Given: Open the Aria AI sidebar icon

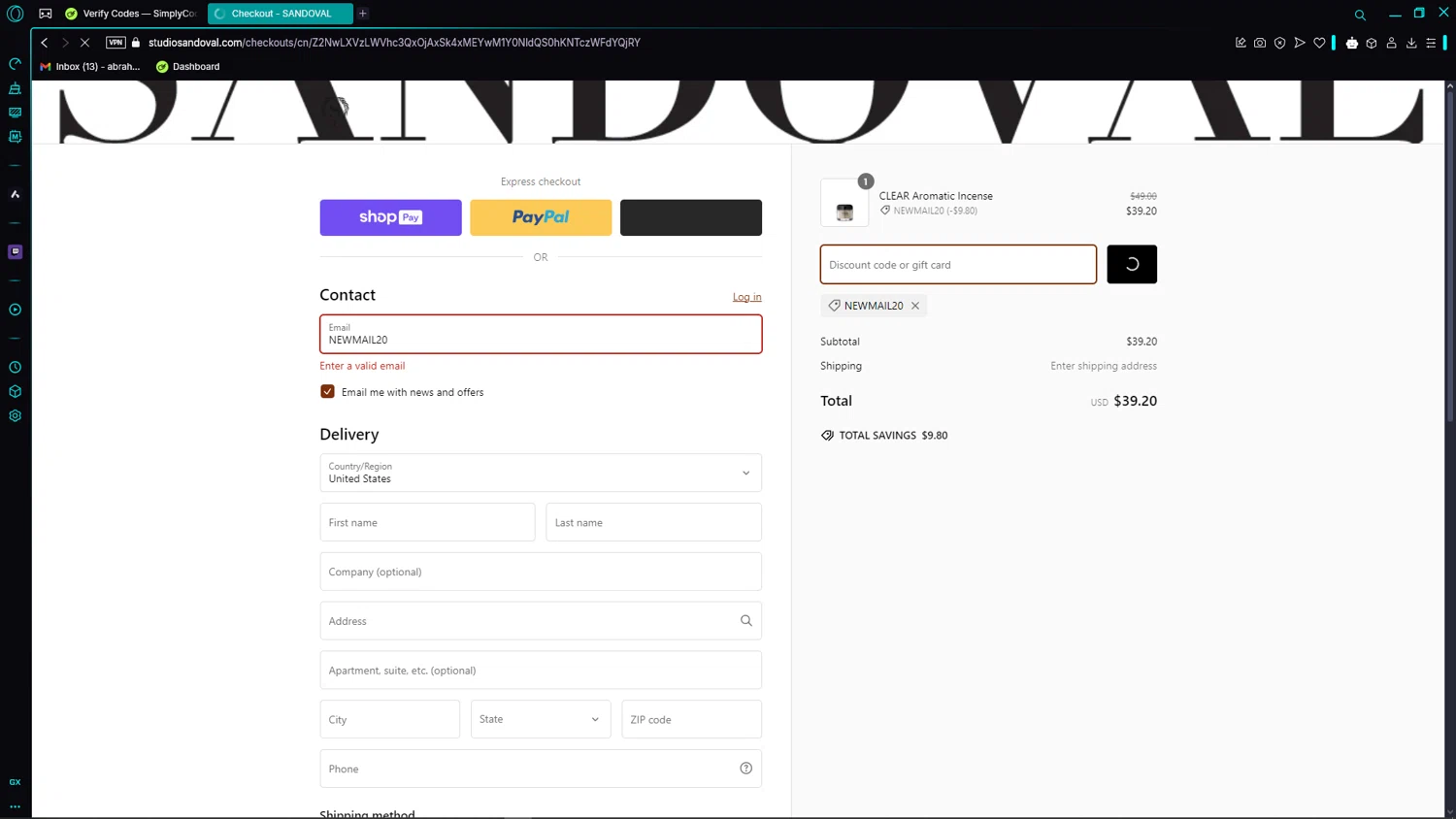Looking at the screenshot, I should pyautogui.click(x=15, y=194).
